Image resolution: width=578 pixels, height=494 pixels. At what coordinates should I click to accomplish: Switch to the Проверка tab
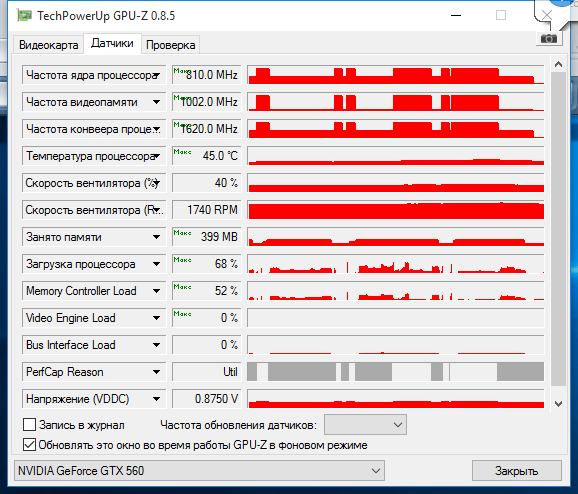click(x=170, y=45)
